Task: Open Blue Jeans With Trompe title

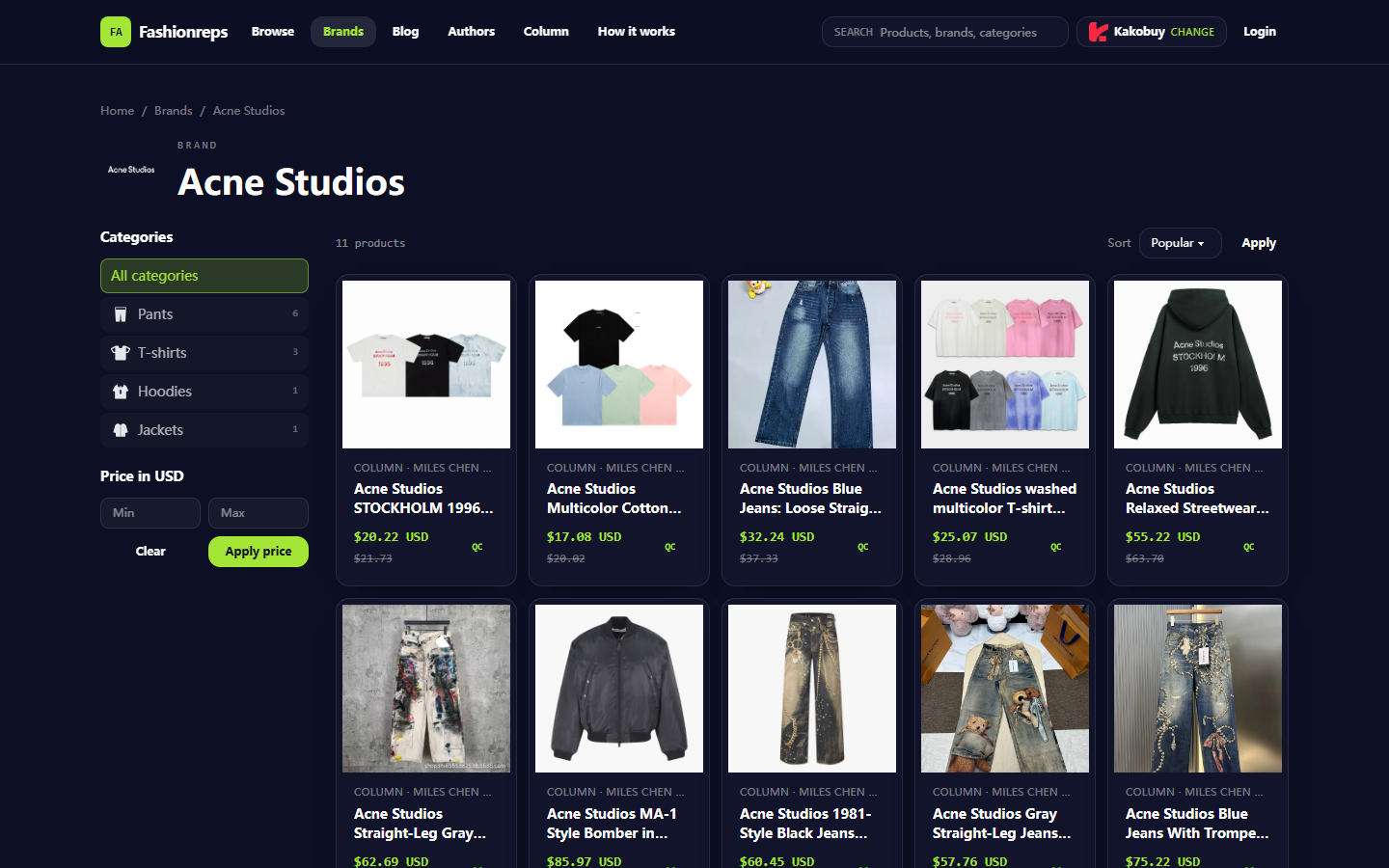Action: pyautogui.click(x=1197, y=824)
